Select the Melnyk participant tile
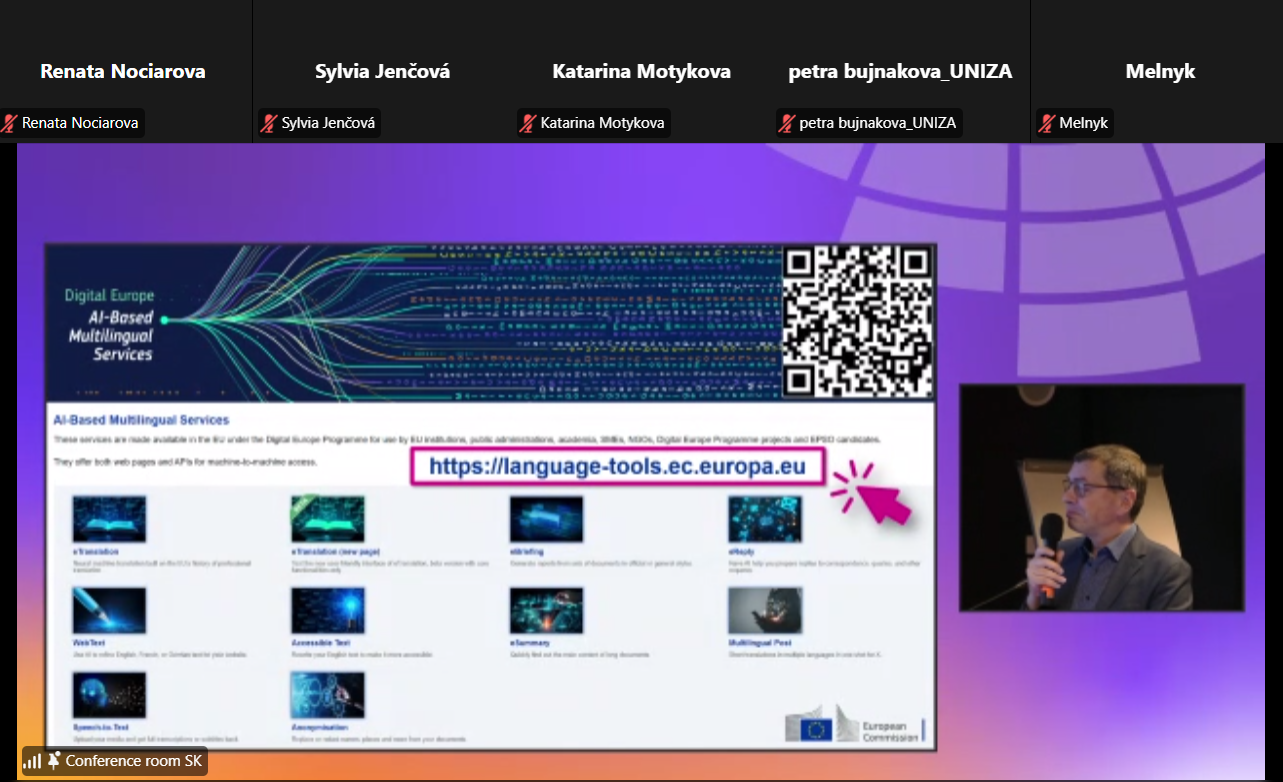This screenshot has height=782, width=1283. click(x=1160, y=71)
